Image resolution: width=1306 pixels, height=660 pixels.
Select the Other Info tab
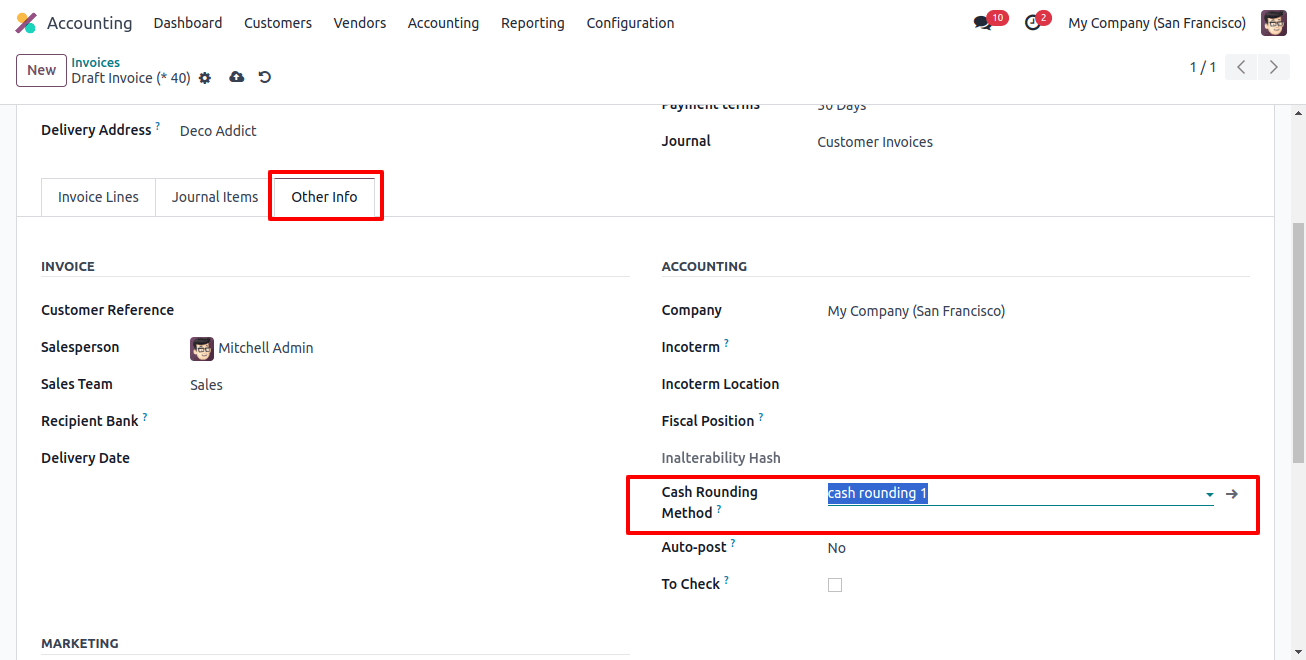[324, 197]
